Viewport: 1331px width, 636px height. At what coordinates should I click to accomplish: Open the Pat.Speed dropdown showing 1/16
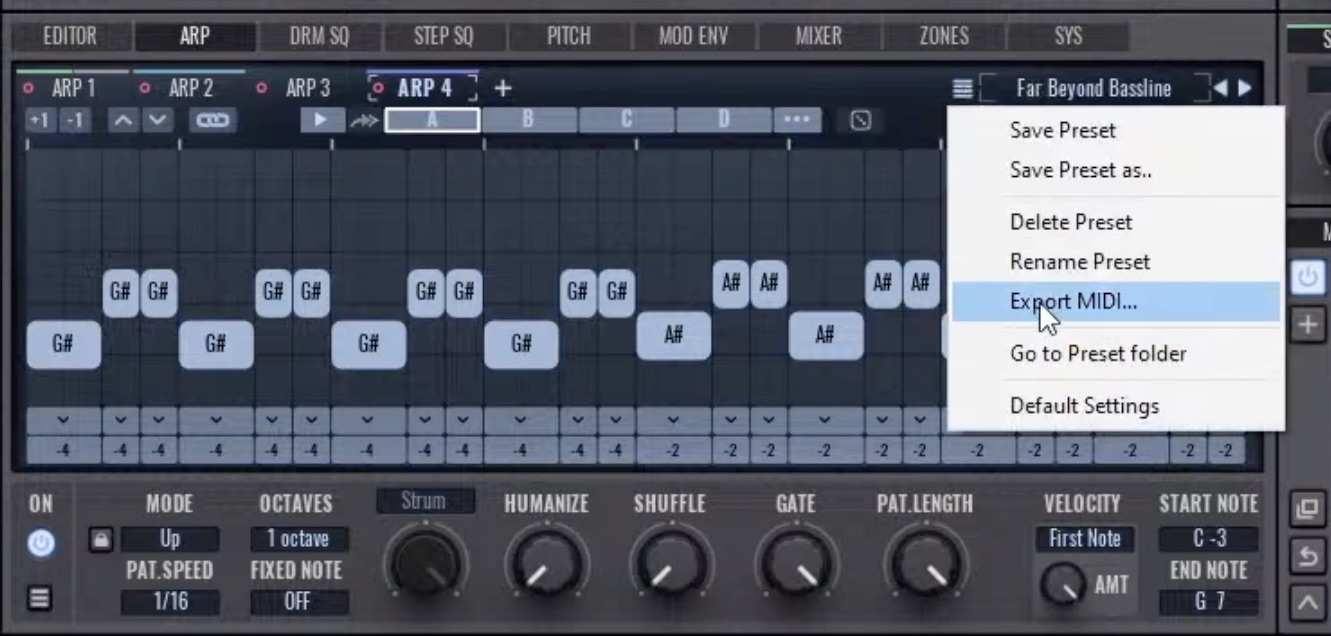pyautogui.click(x=170, y=602)
